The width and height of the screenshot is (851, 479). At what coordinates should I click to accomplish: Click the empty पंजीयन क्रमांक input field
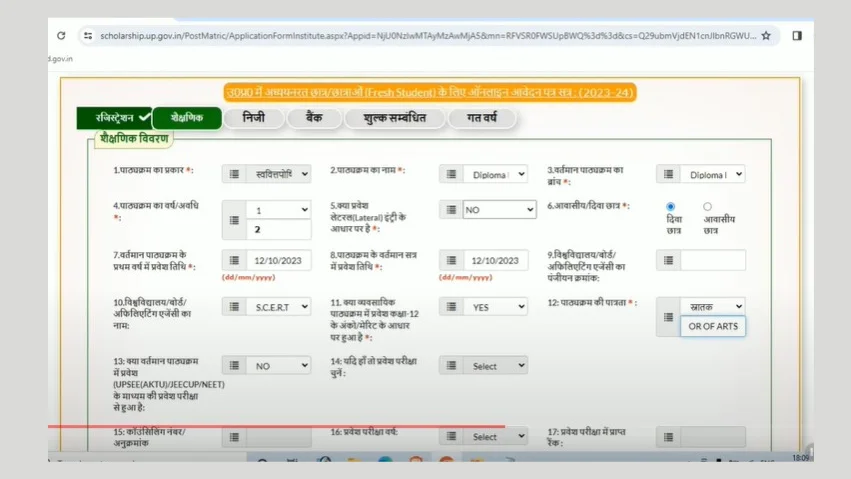(x=713, y=260)
